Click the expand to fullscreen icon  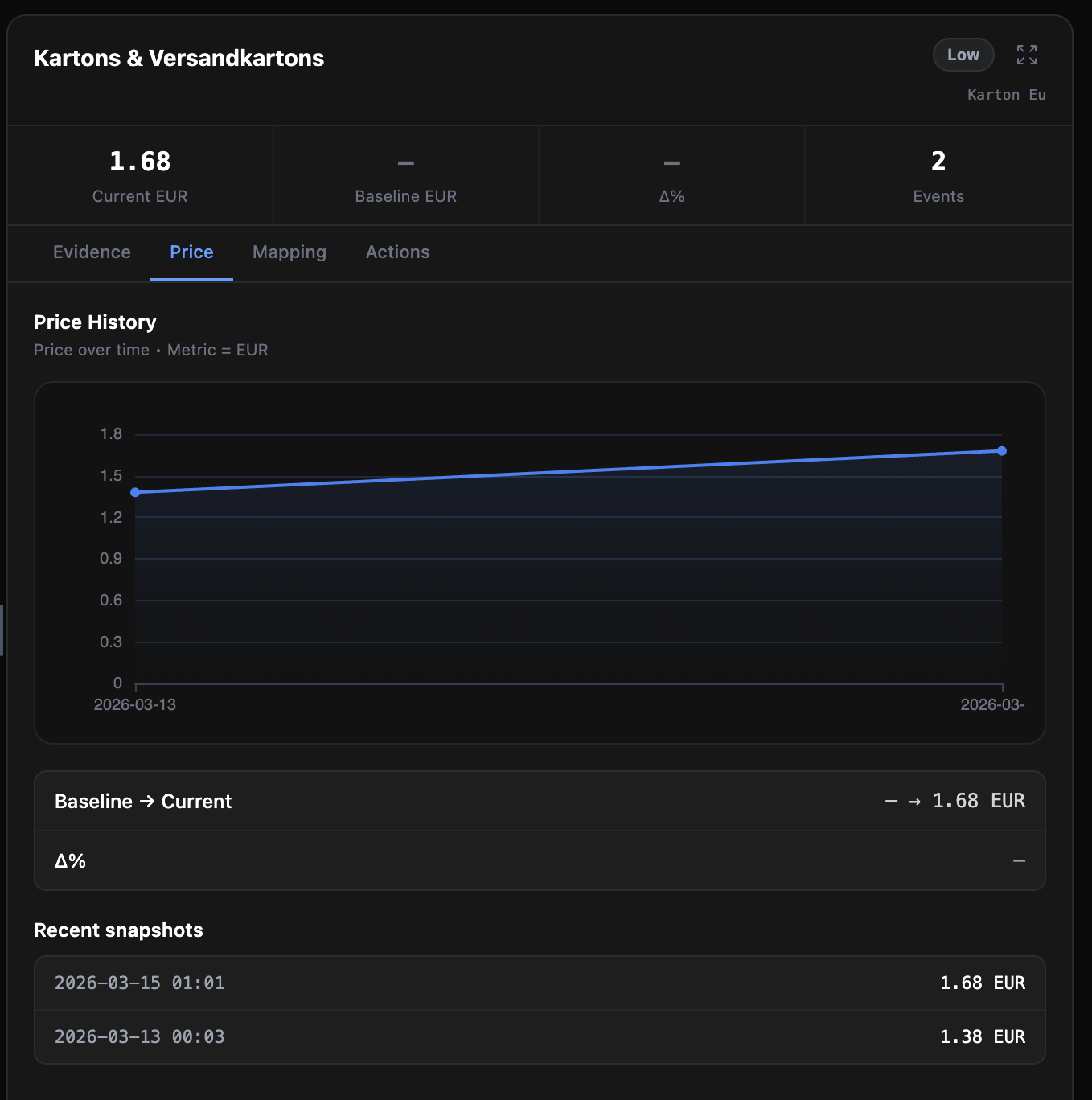click(1026, 55)
